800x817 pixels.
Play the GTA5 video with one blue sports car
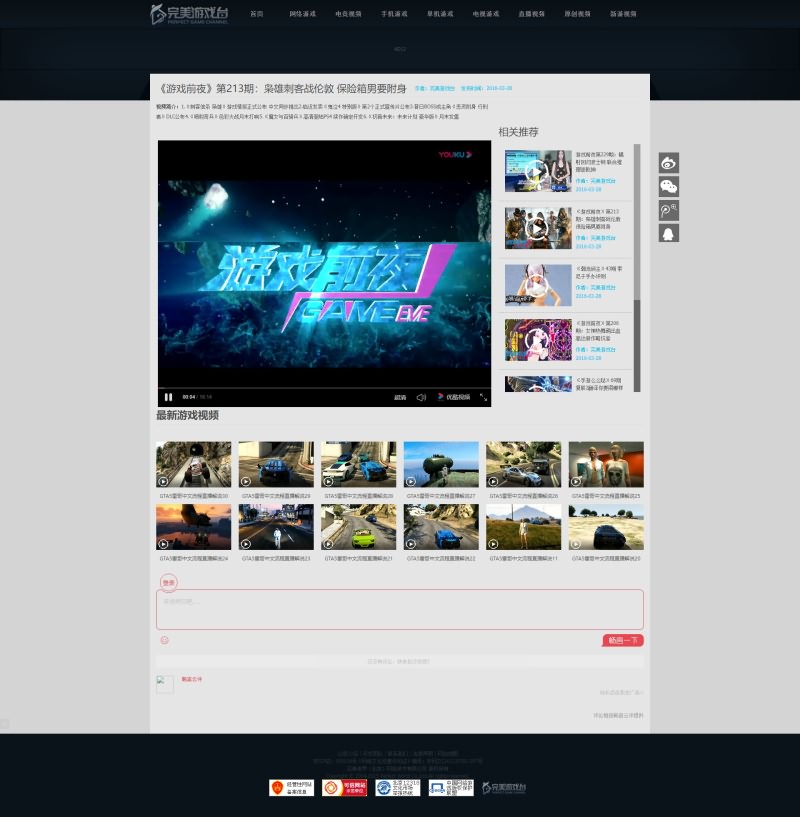[276, 464]
